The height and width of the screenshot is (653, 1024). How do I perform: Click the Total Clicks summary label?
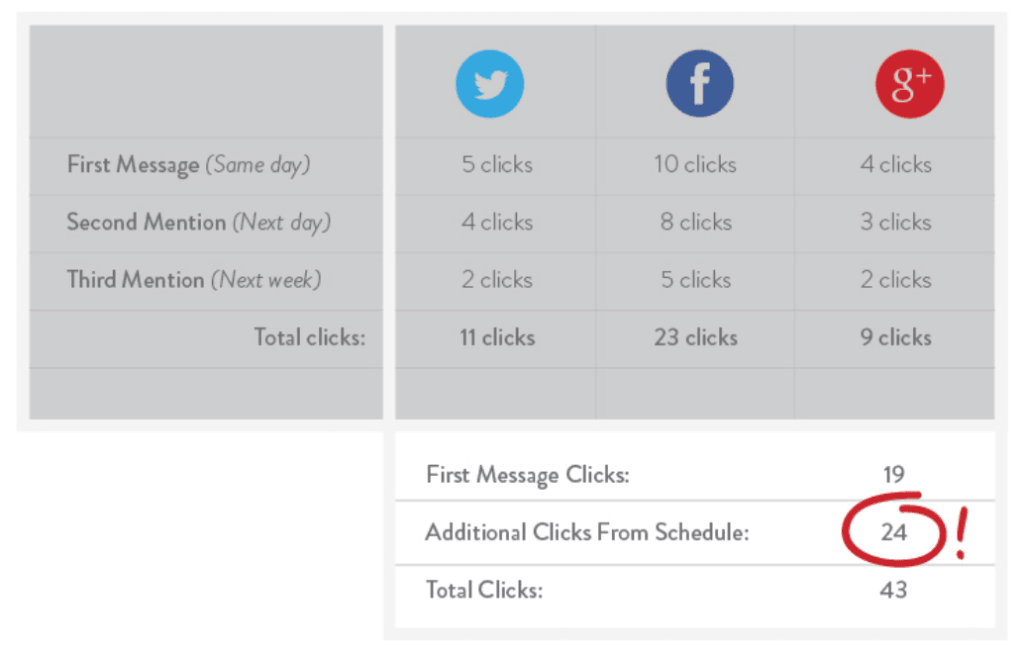coord(484,590)
